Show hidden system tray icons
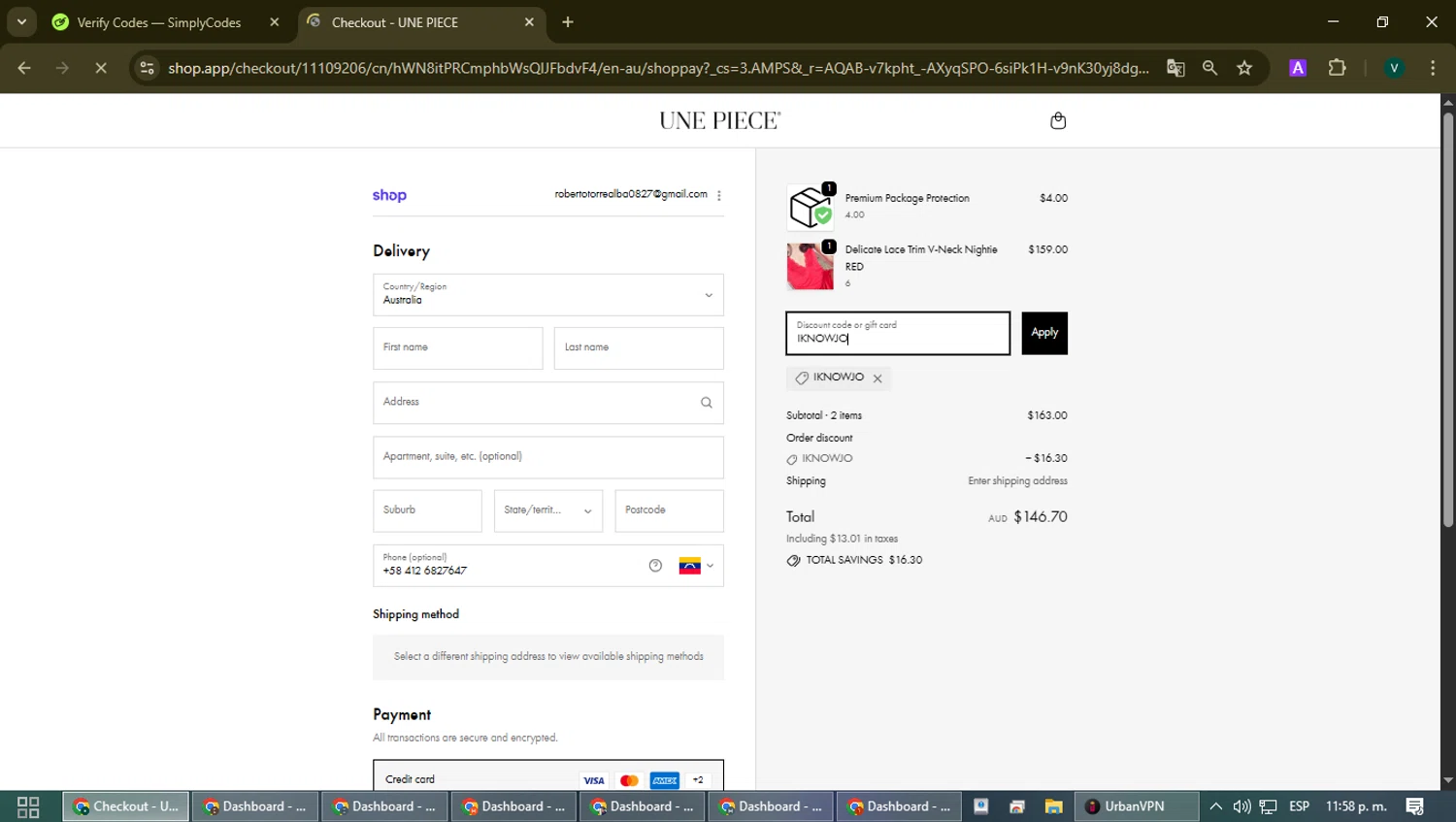 pos(1215,806)
